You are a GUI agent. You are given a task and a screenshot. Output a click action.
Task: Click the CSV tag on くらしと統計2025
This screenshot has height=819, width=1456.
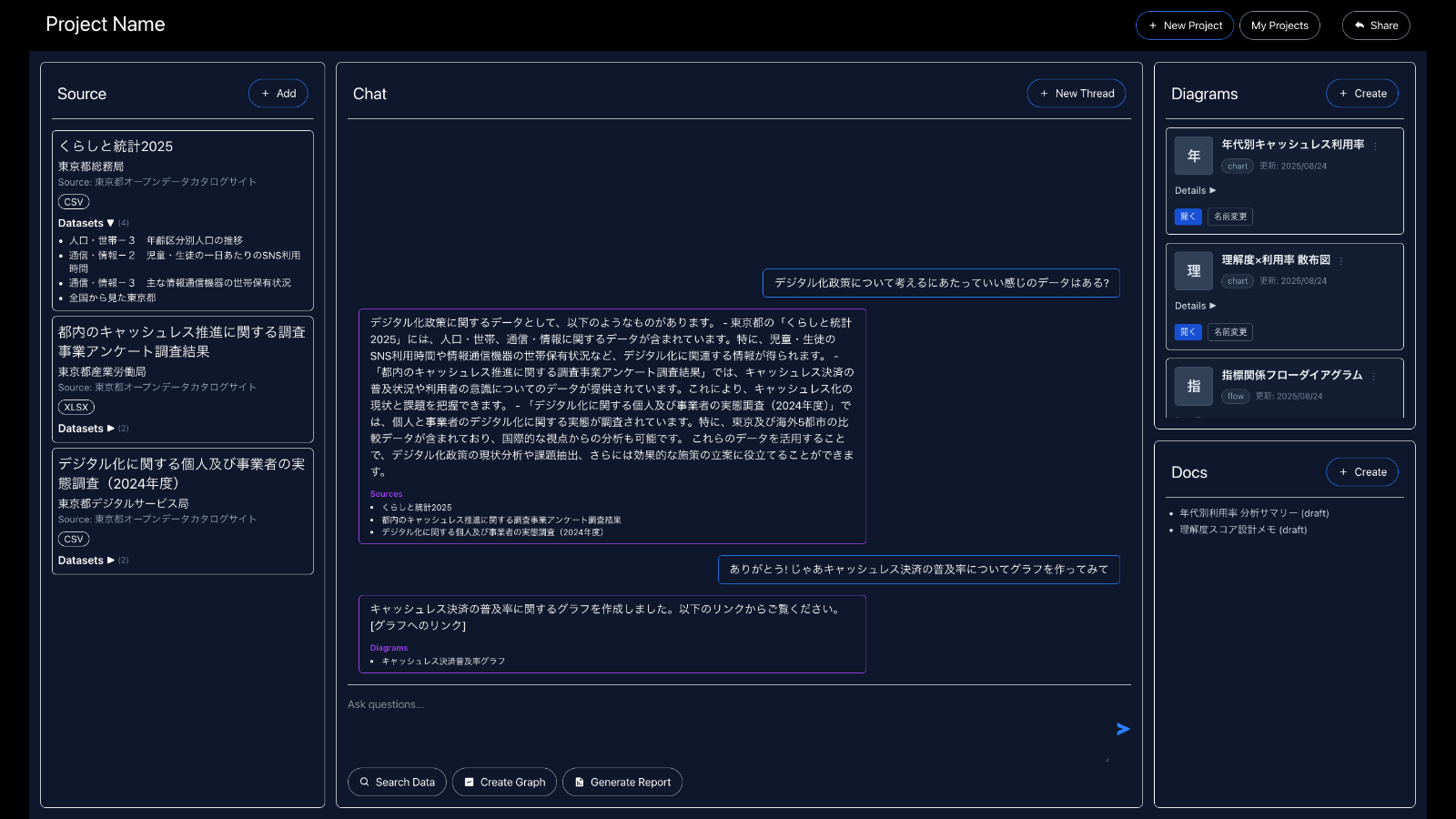tap(74, 202)
